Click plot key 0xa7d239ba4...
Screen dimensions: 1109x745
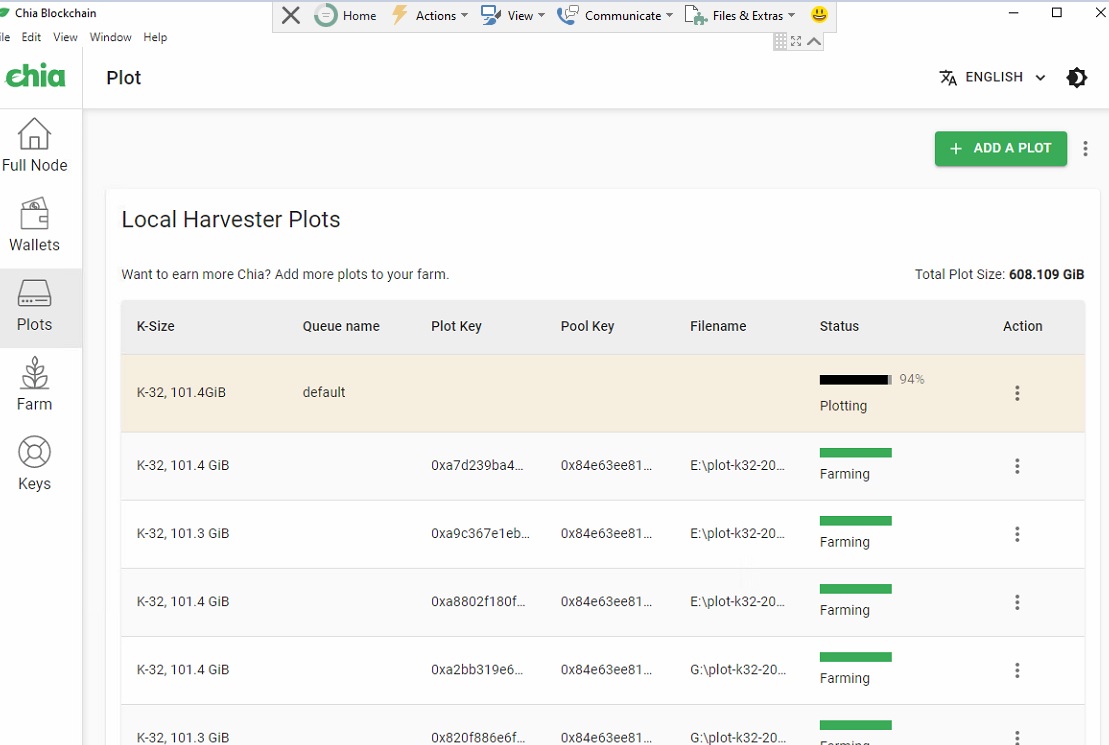(477, 466)
